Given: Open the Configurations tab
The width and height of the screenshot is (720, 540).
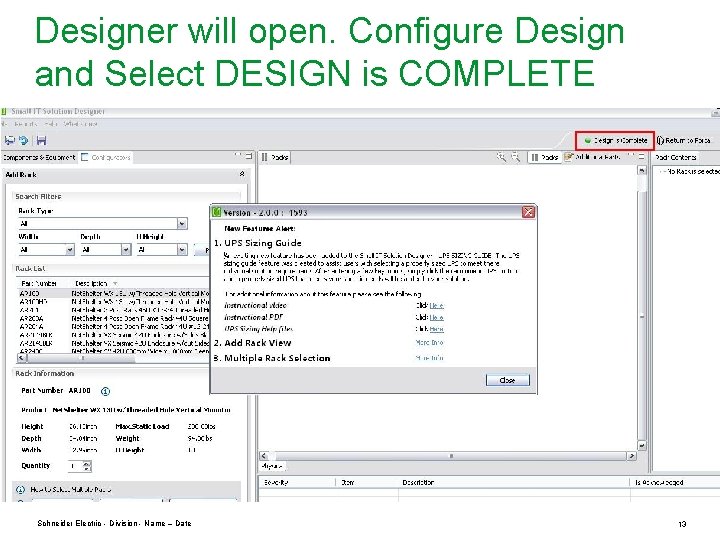Looking at the screenshot, I should click(107, 158).
